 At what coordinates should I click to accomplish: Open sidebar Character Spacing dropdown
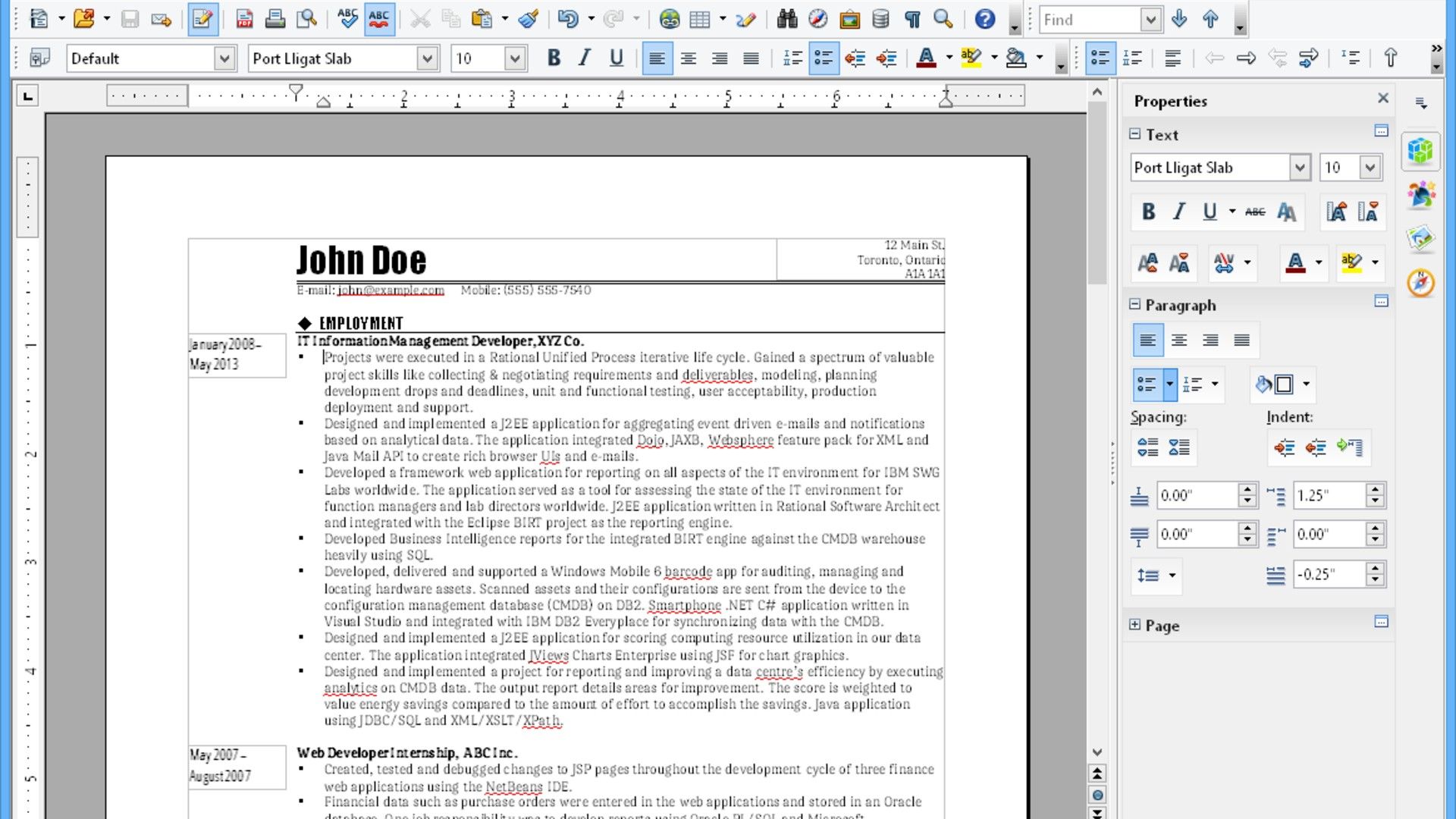(1247, 263)
